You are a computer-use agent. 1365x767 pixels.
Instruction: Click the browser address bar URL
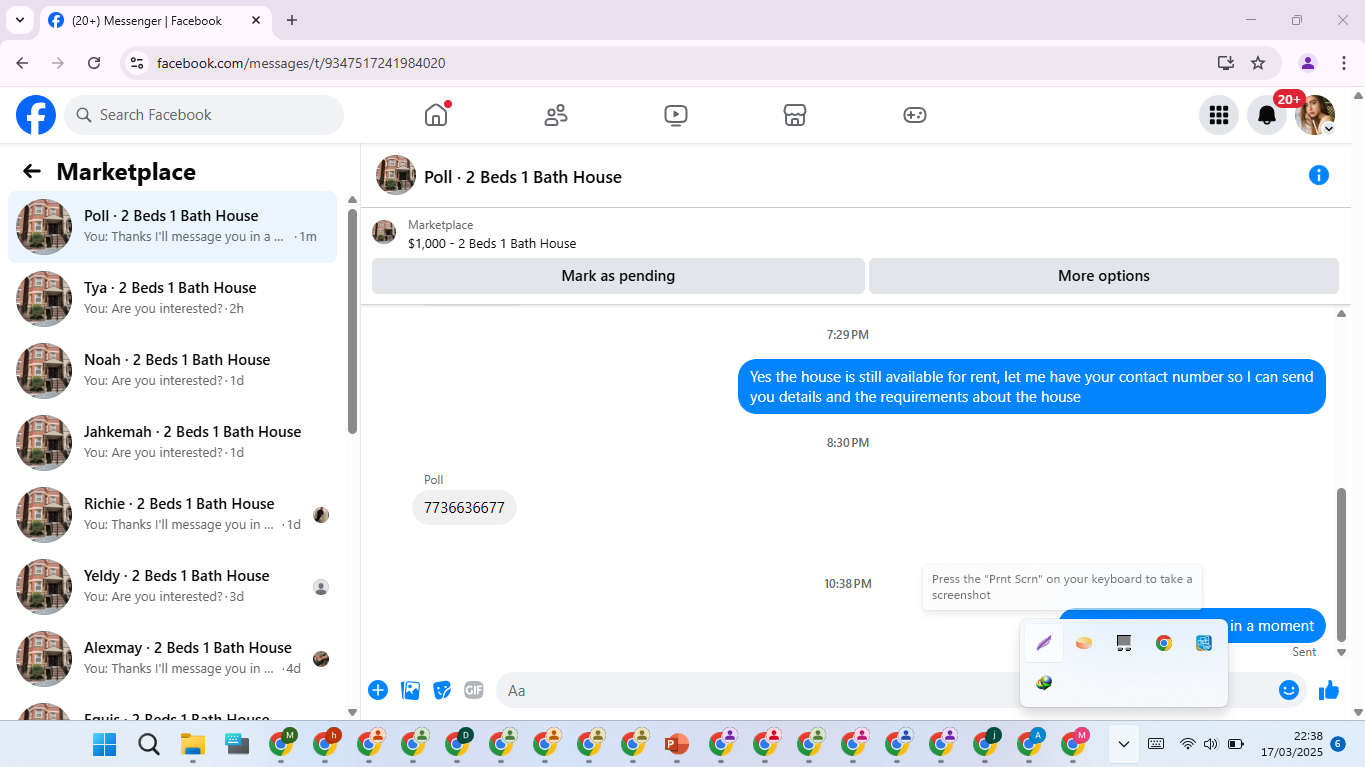301,63
